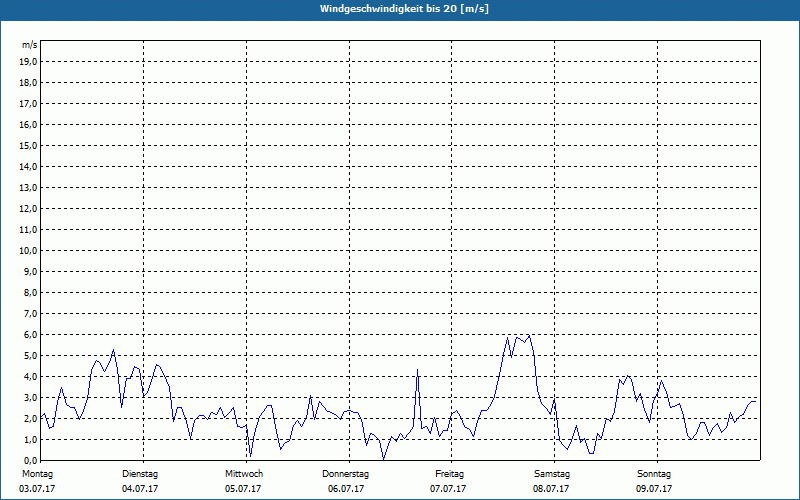Choose the 'Sonntag' day label

654,474
